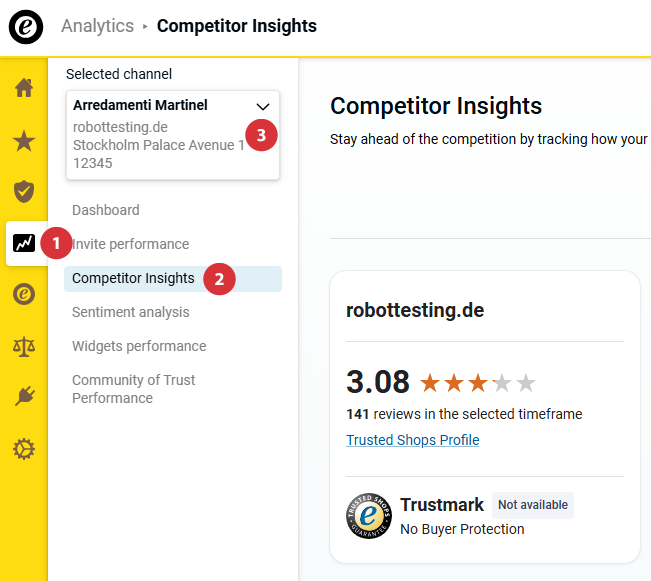Expand the selected channel dropdown chevron
This screenshot has height=581, width=651.
263,106
